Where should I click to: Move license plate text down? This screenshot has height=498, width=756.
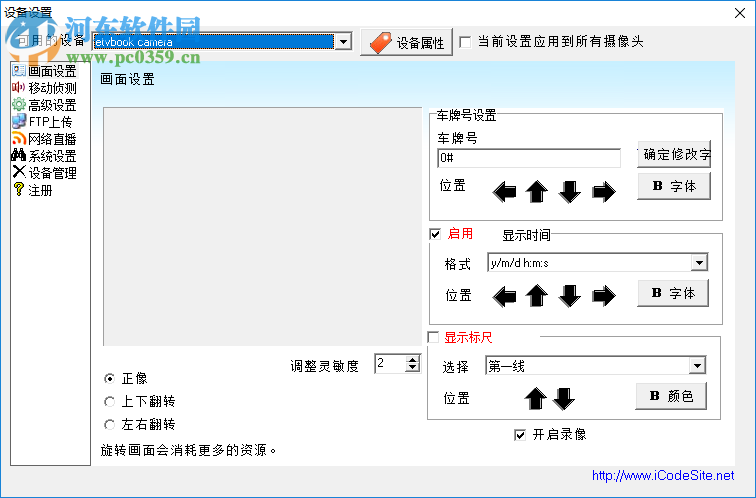pos(569,192)
